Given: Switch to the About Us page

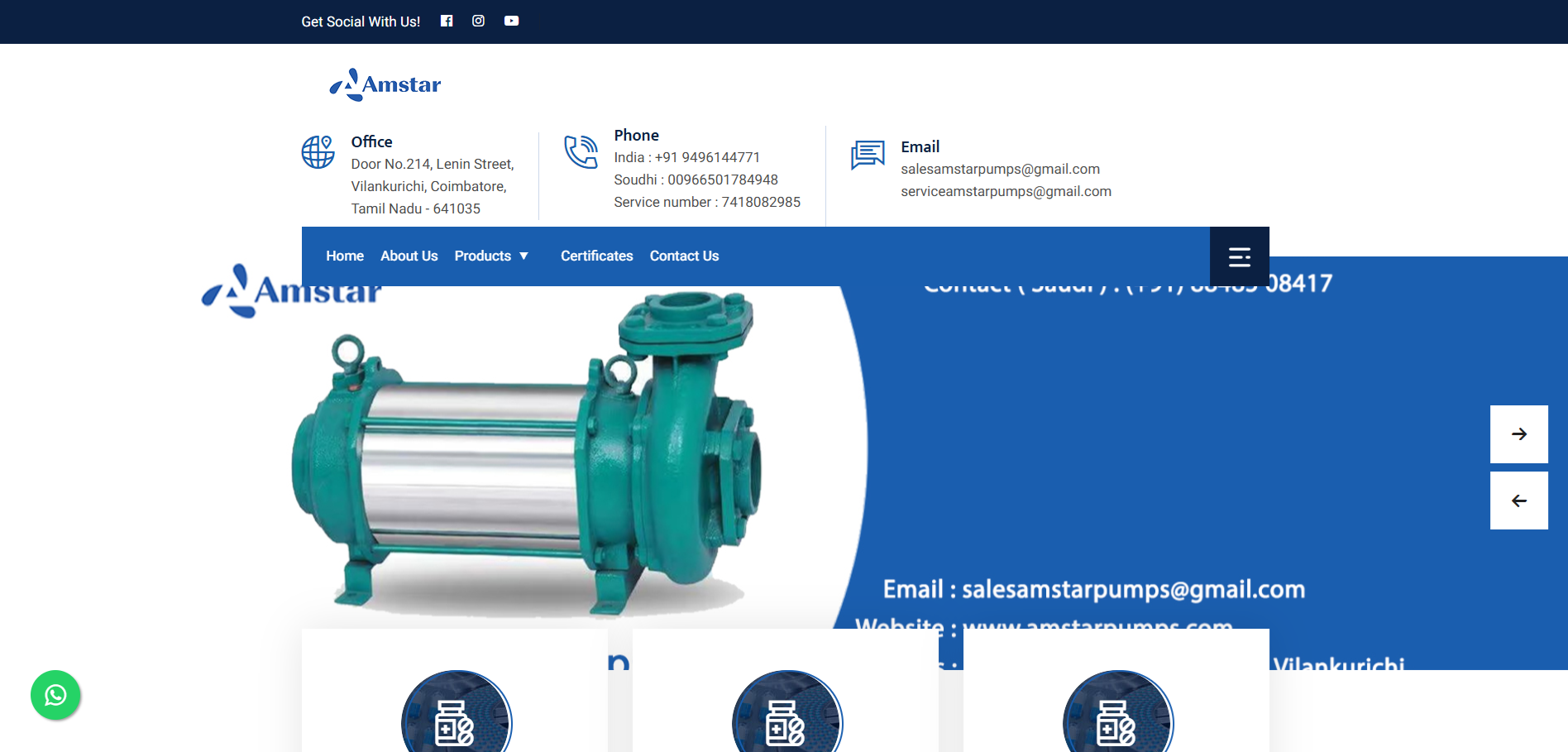Looking at the screenshot, I should click(x=409, y=256).
